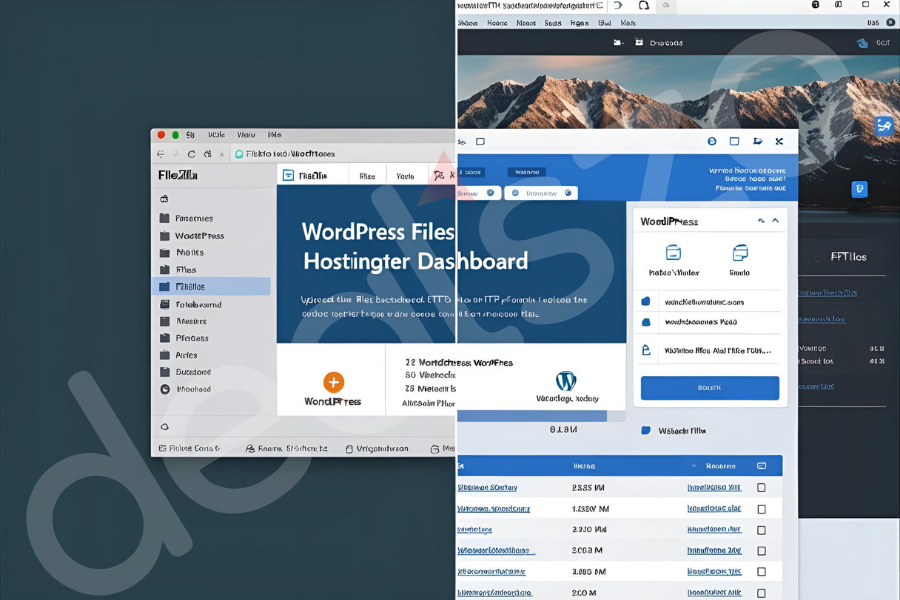Open the first menu in the background window's menu bar
This screenshot has width=900, height=600.
(468, 23)
